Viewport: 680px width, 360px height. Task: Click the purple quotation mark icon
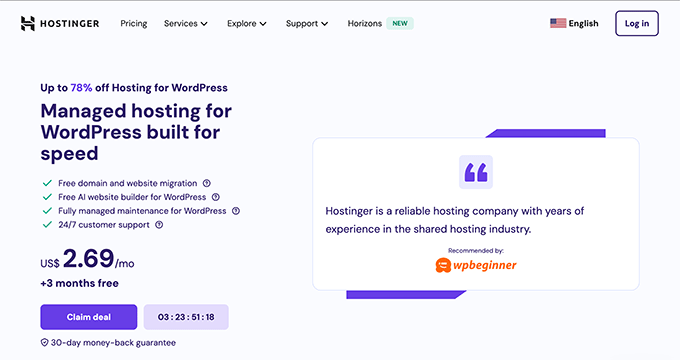point(476,172)
